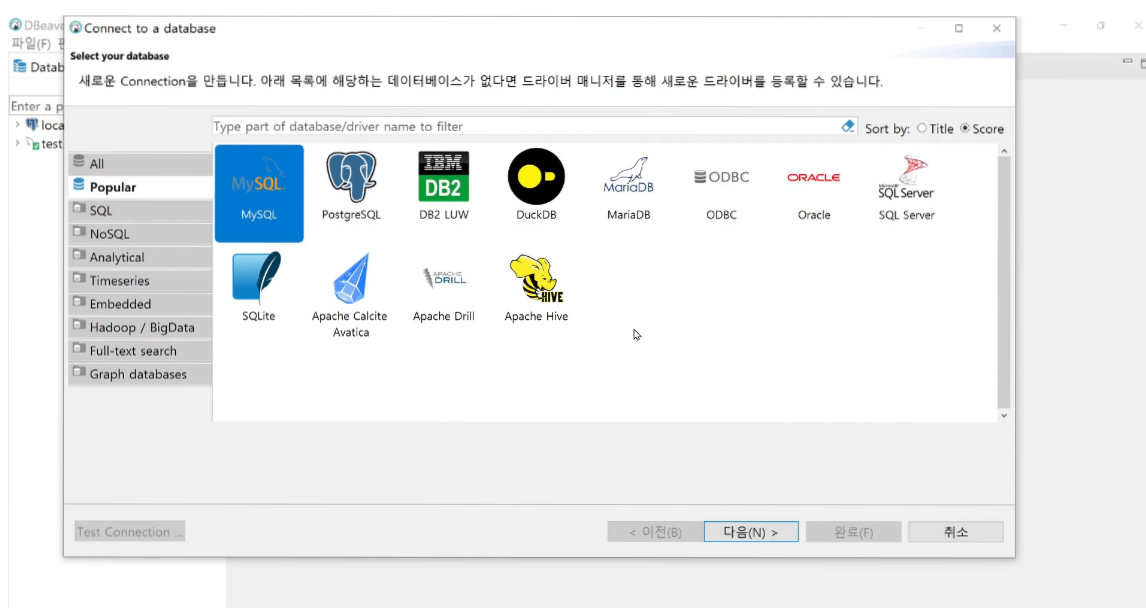
Task: Open the Hadoop / BigData category
Action: point(140,327)
